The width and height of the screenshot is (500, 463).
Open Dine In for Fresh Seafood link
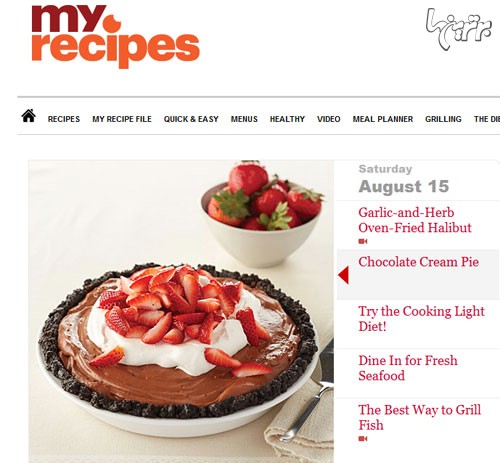tap(408, 368)
